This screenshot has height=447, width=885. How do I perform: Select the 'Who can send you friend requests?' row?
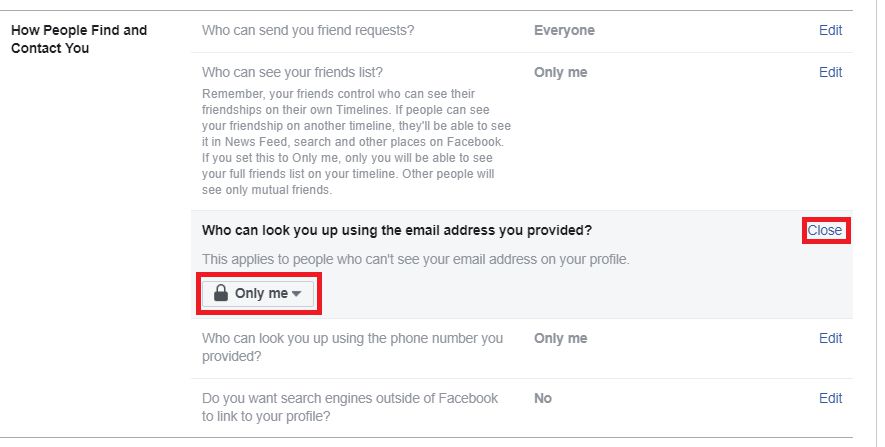point(308,30)
